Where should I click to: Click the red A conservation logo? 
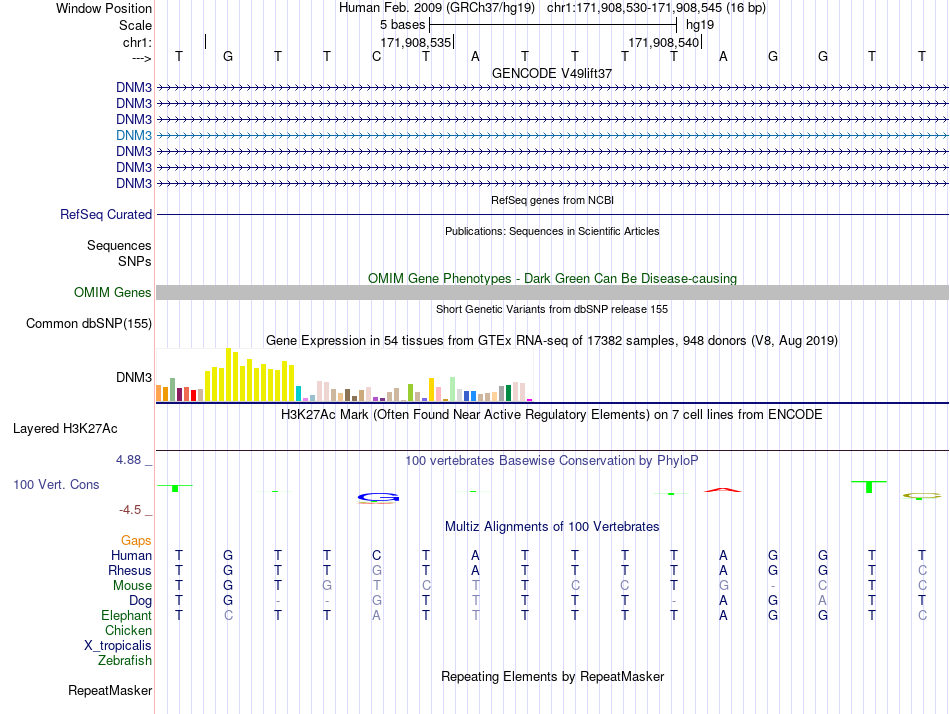point(723,490)
